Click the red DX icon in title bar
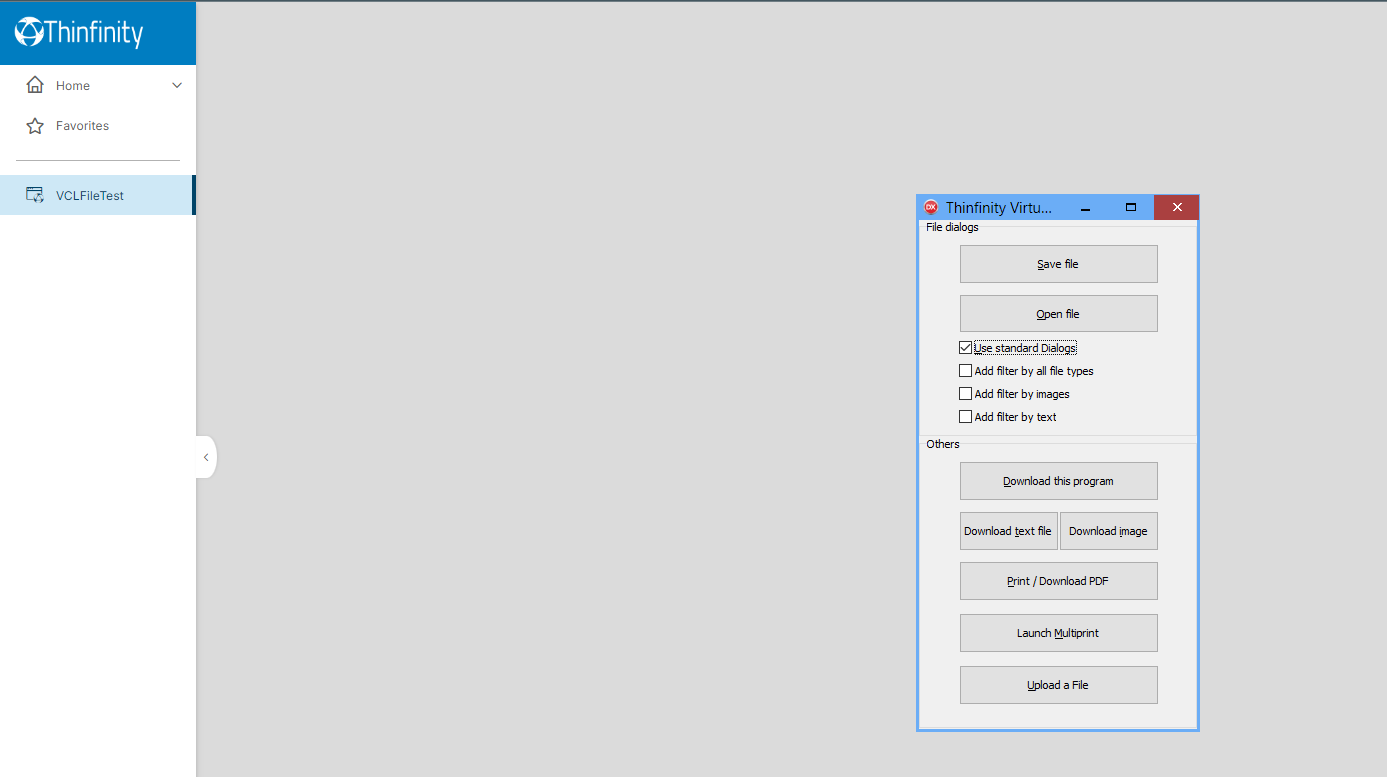This screenshot has width=1387, height=777. 931,207
